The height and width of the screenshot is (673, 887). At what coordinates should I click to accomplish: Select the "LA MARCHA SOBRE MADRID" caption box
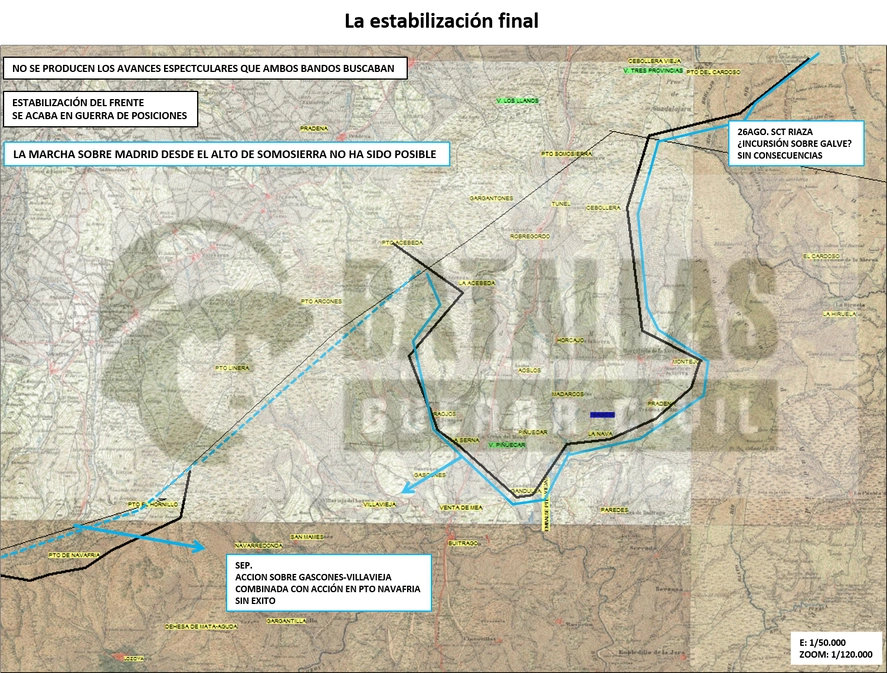click(226, 154)
